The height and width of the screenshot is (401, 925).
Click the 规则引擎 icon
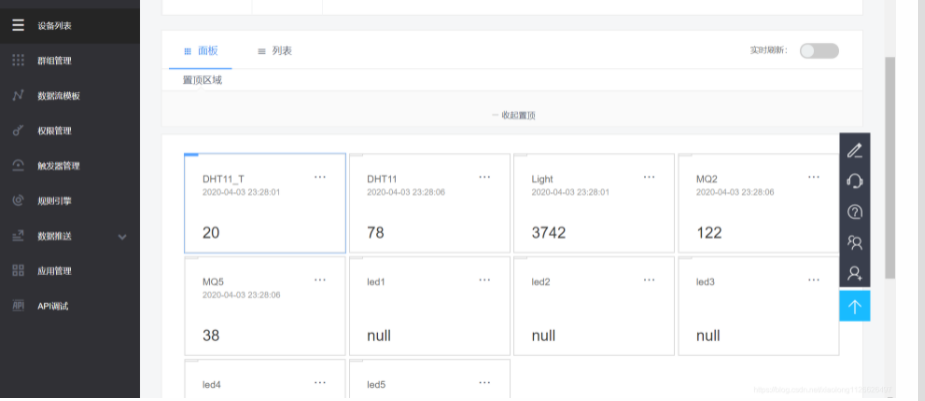tap(18, 200)
